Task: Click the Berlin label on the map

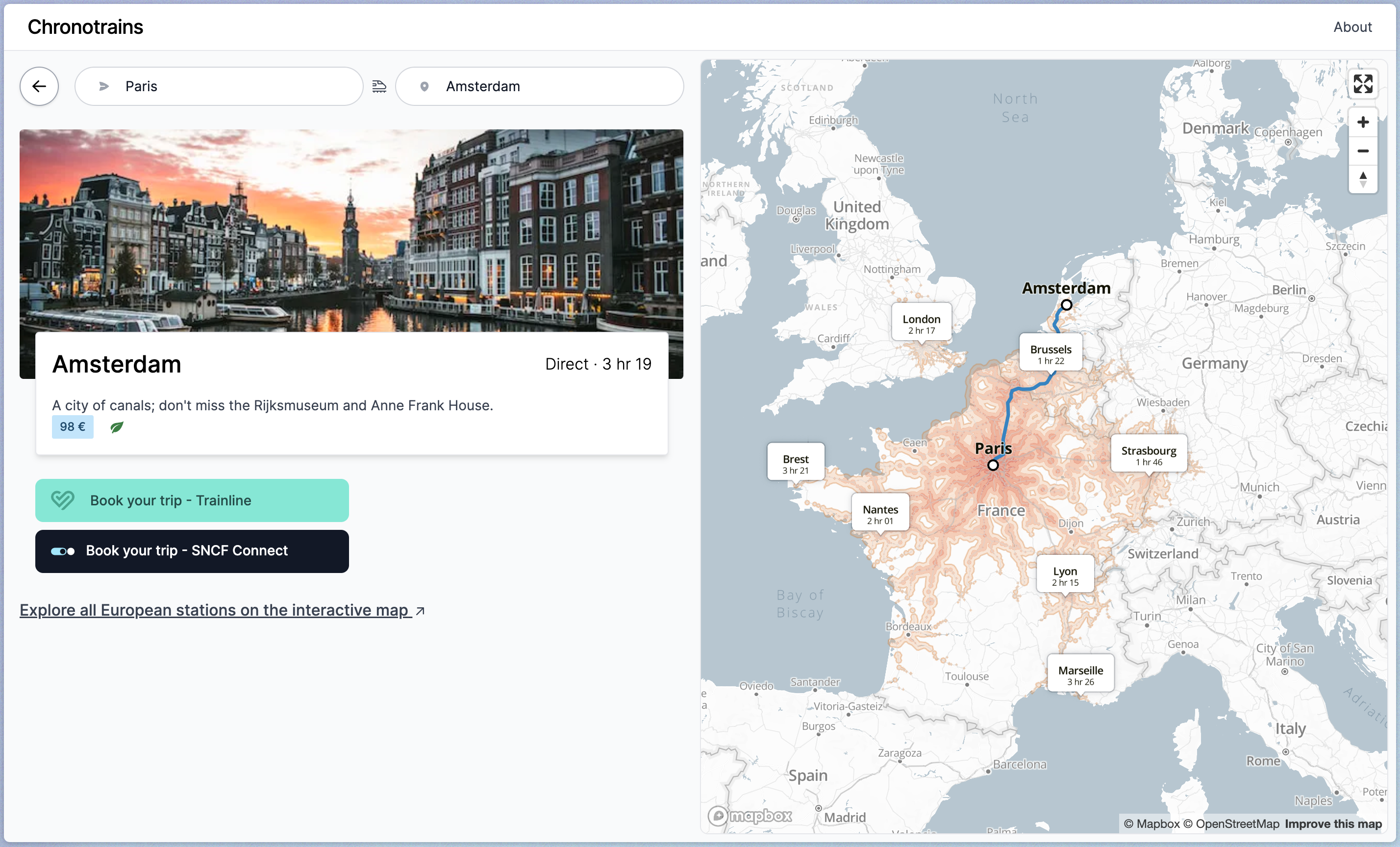Action: (x=1289, y=290)
